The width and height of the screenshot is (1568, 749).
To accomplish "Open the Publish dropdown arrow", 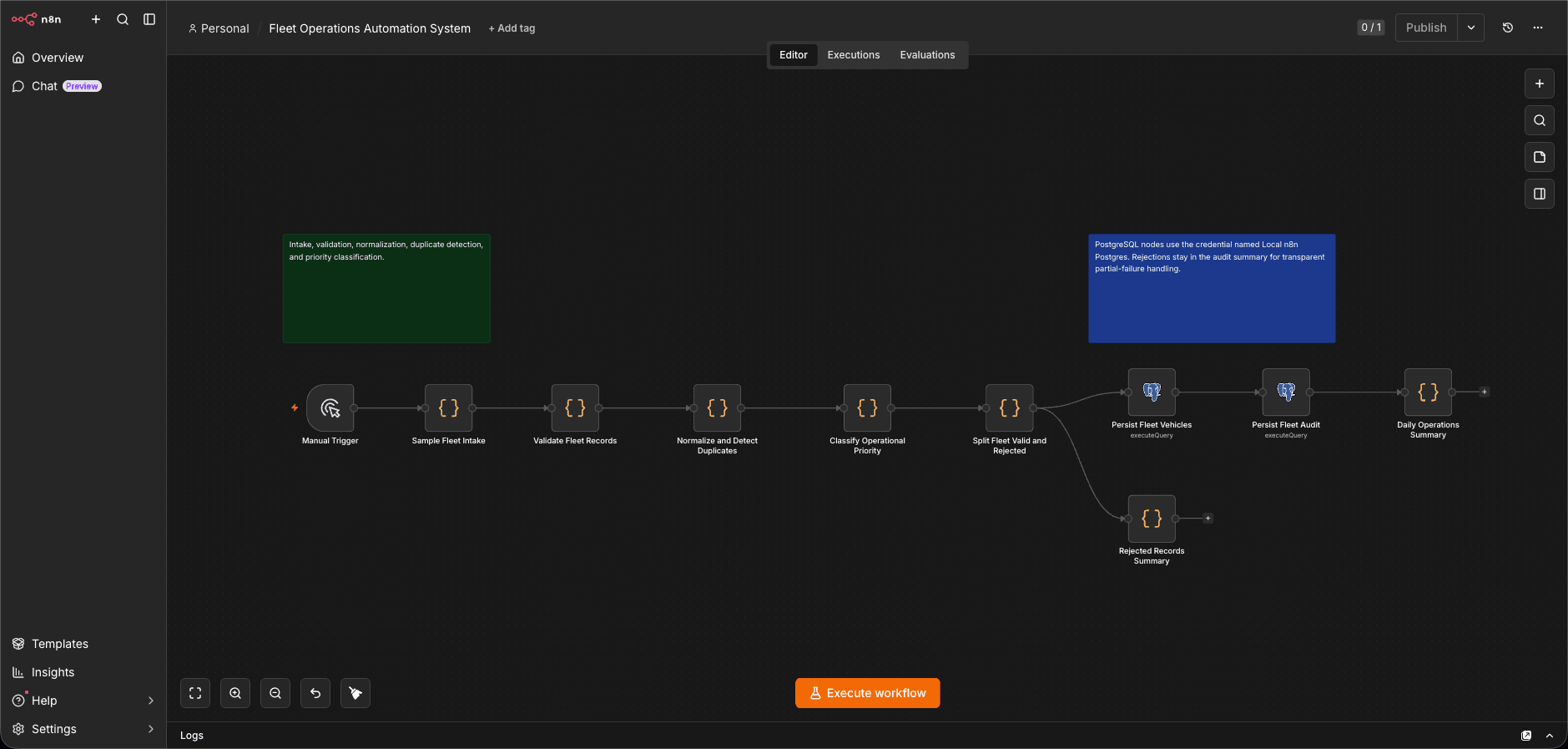I will [1471, 28].
